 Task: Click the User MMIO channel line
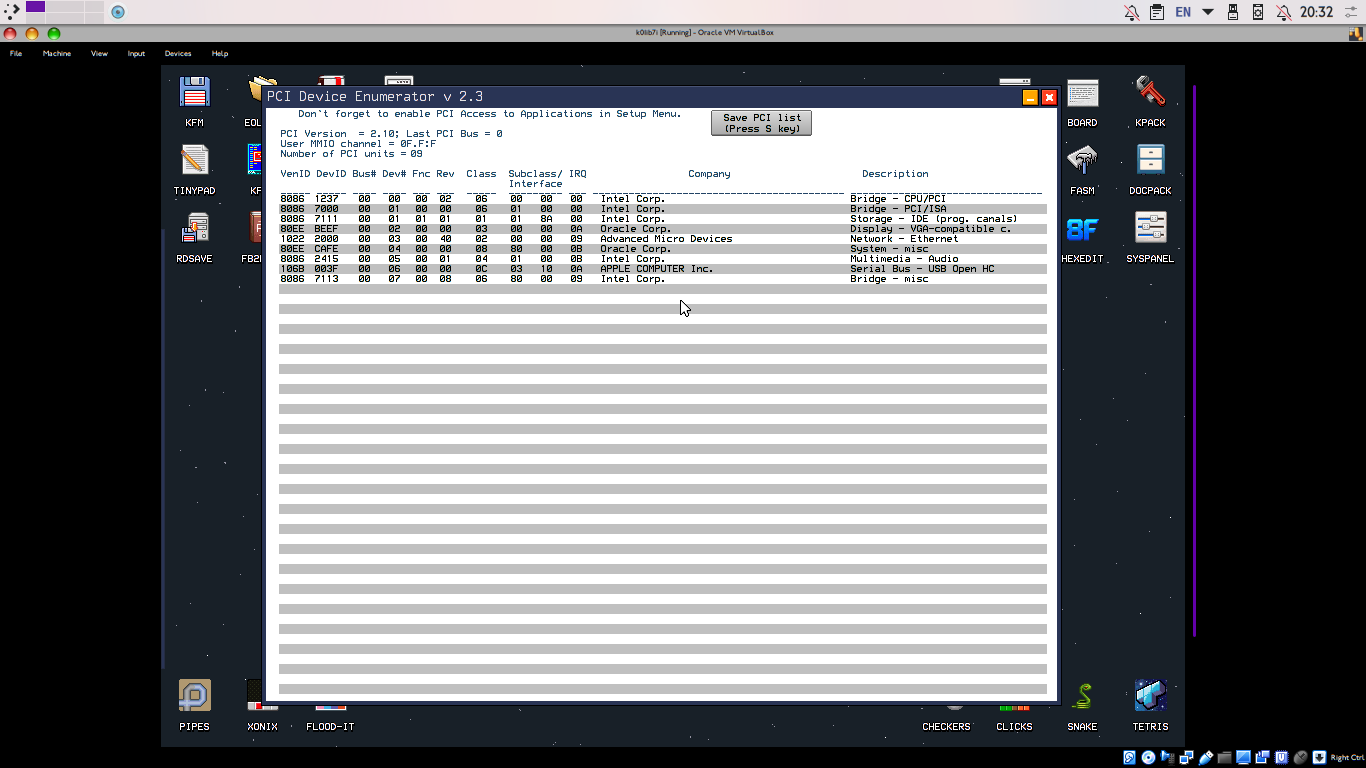click(358, 144)
